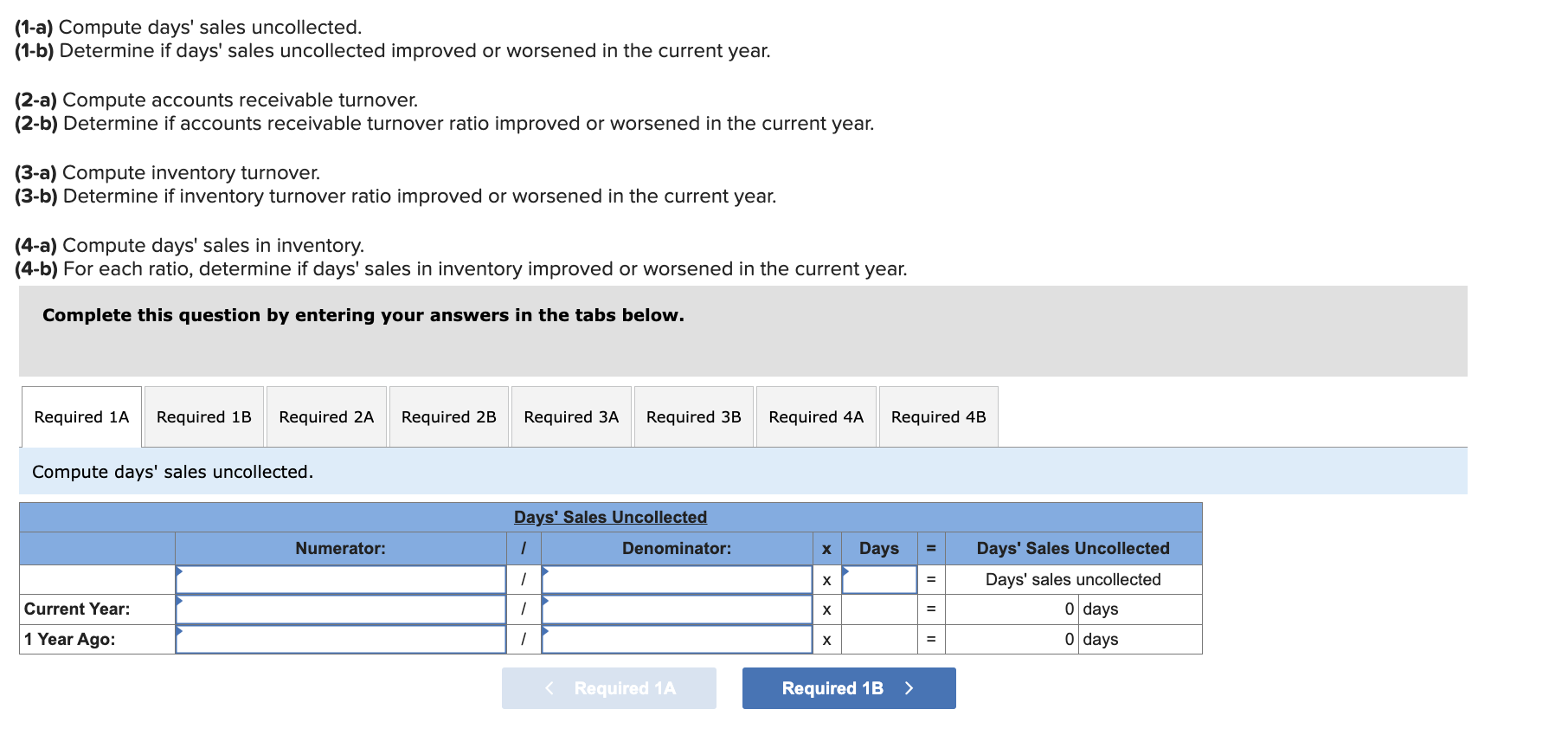Select Current Year numerator field
The image size is (1568, 748).
(341, 609)
